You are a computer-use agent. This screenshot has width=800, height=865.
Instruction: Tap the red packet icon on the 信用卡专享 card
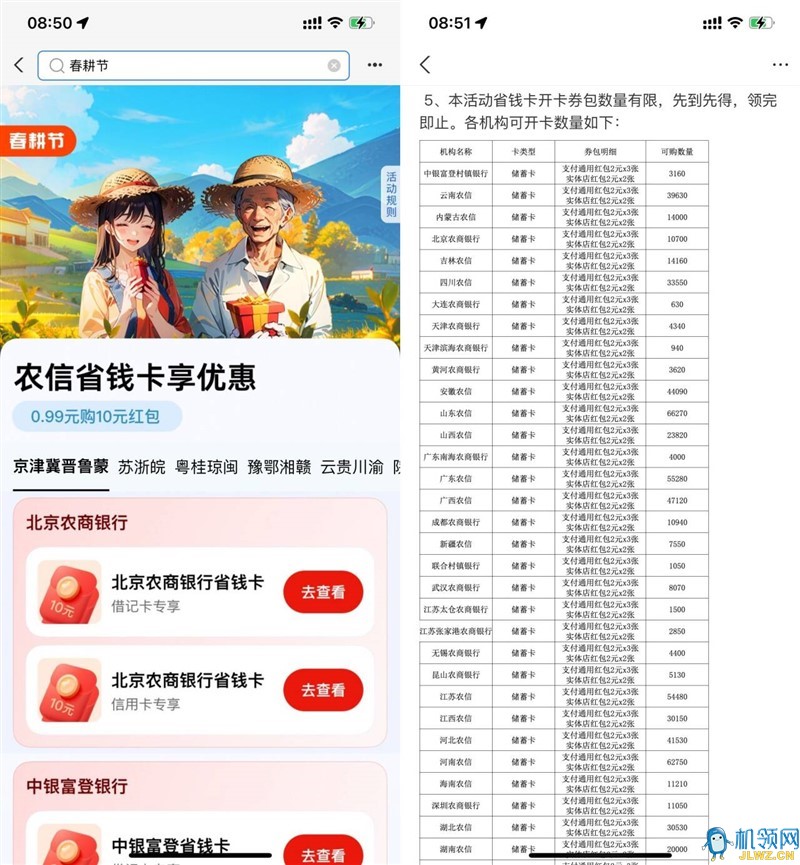(70, 690)
